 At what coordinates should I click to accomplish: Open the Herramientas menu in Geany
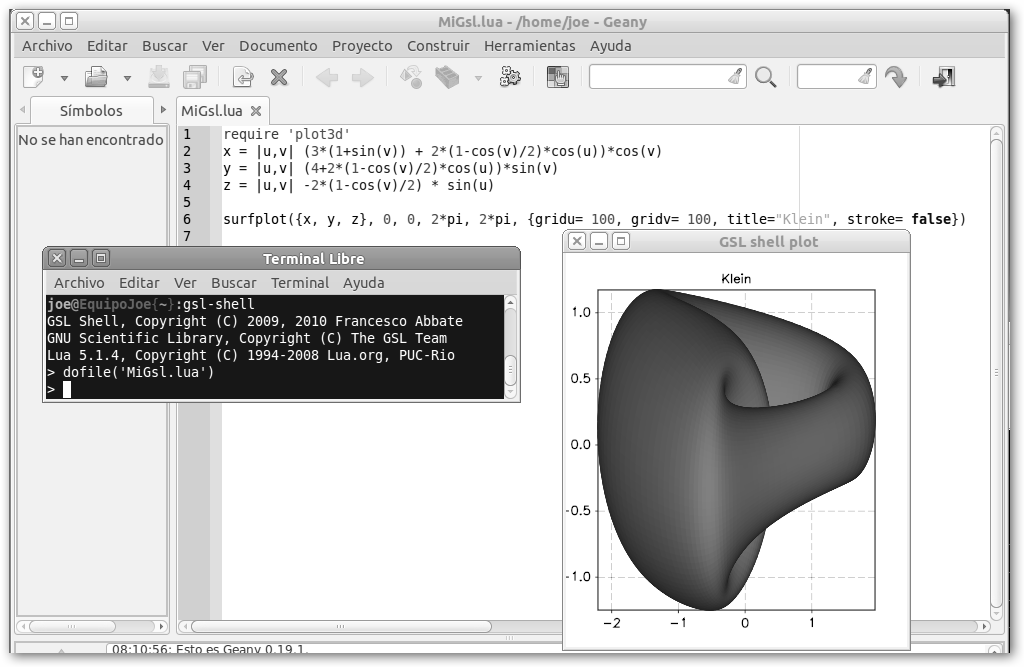pyautogui.click(x=529, y=46)
